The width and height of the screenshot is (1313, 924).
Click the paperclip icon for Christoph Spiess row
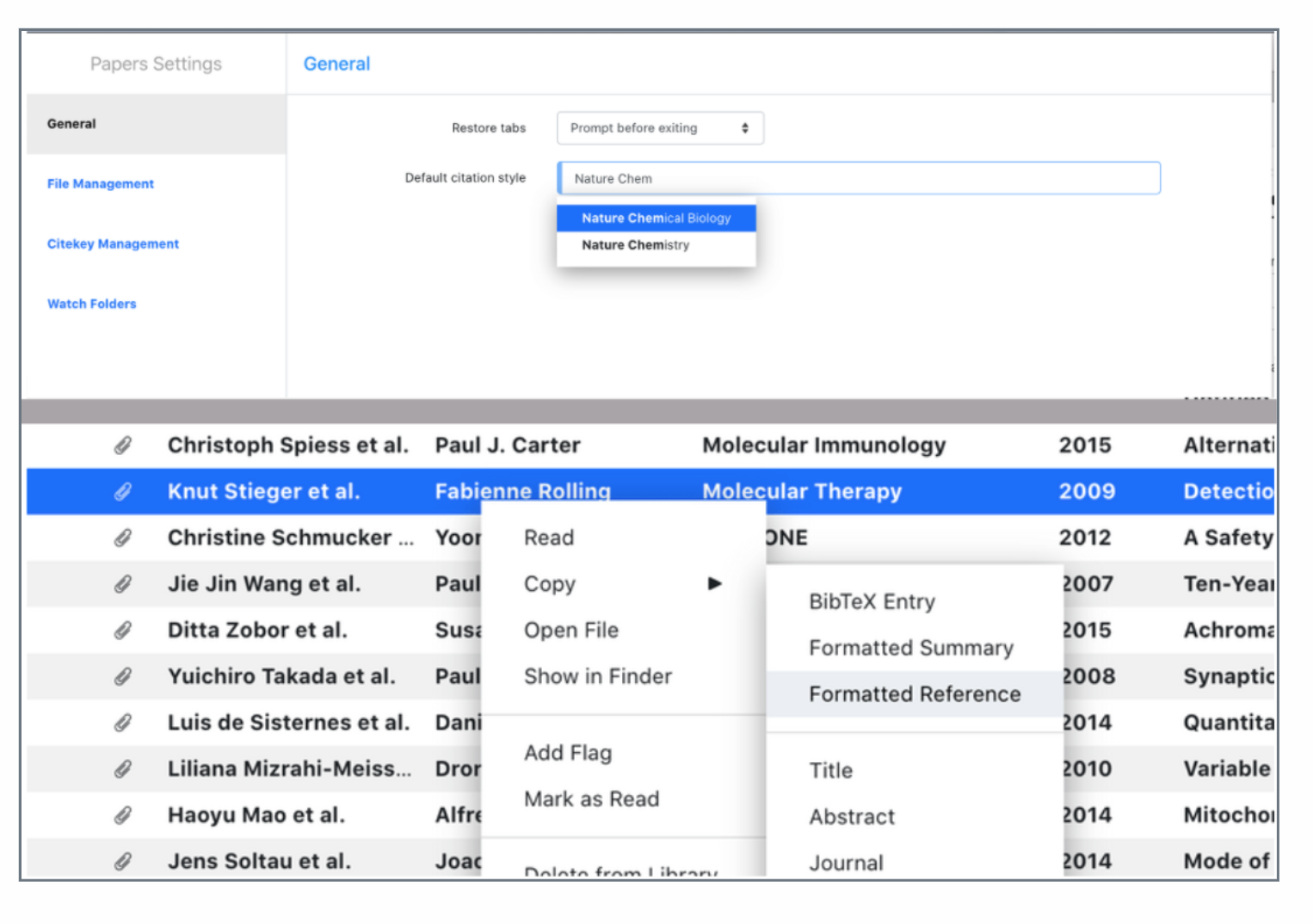coord(123,445)
